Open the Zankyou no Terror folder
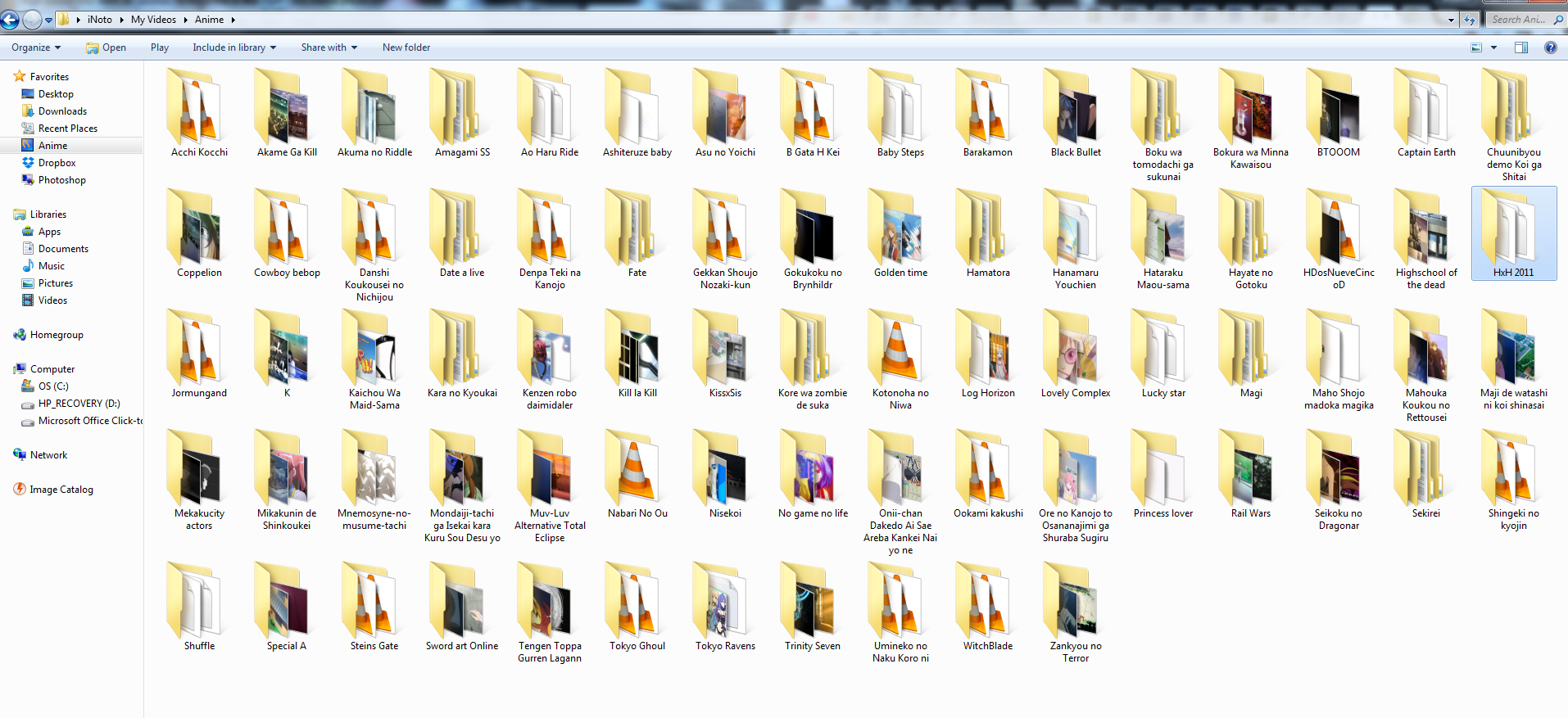This screenshot has width=1568, height=718. tap(1076, 612)
